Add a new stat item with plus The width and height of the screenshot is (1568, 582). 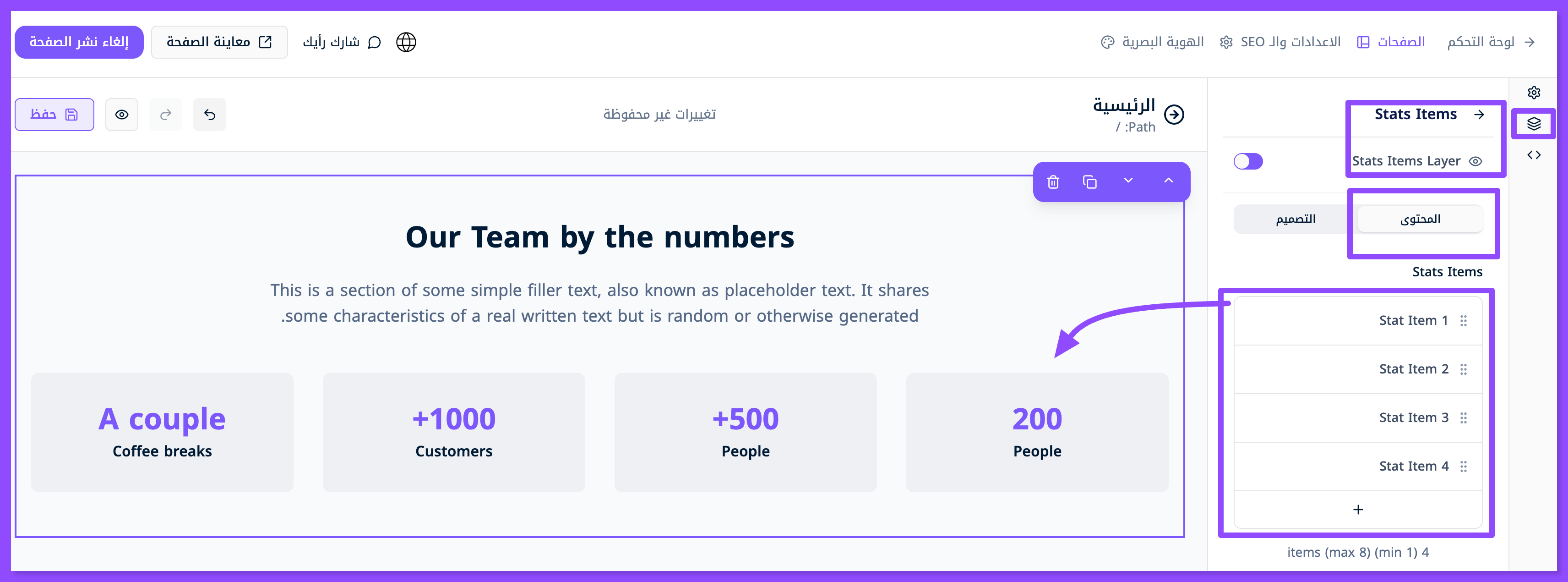click(1357, 510)
